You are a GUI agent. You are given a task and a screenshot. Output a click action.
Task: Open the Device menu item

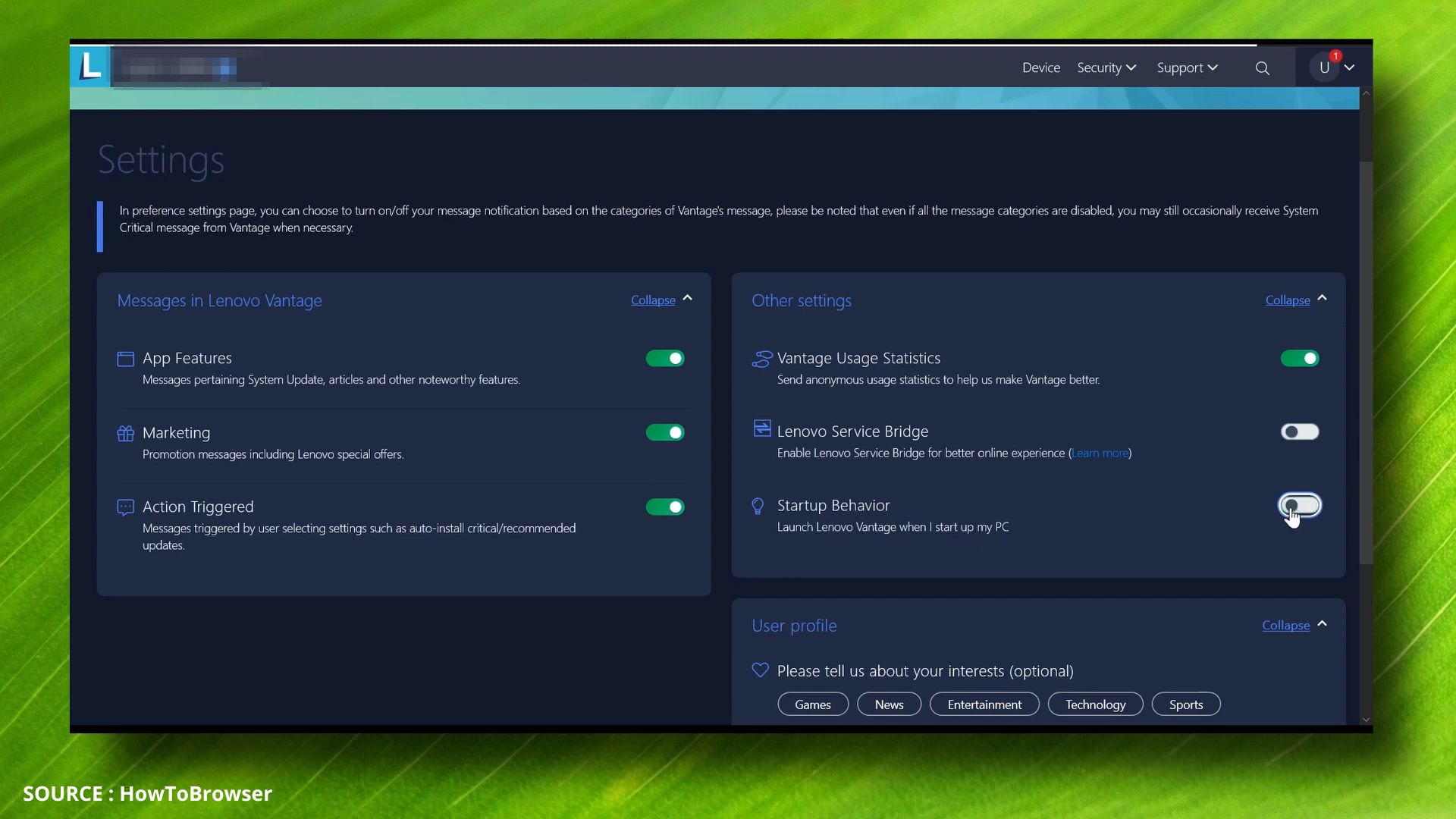pos(1041,67)
